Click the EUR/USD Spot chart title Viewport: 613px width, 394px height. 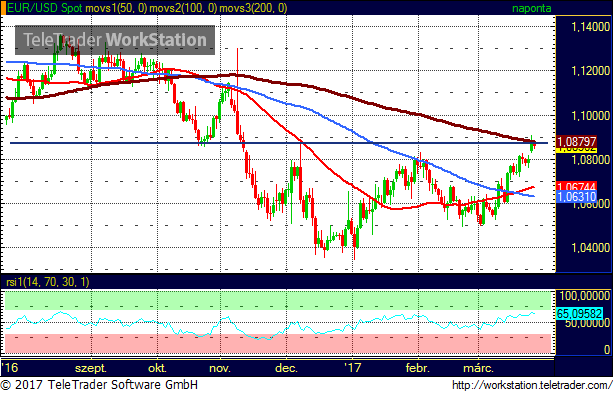tap(45, 8)
